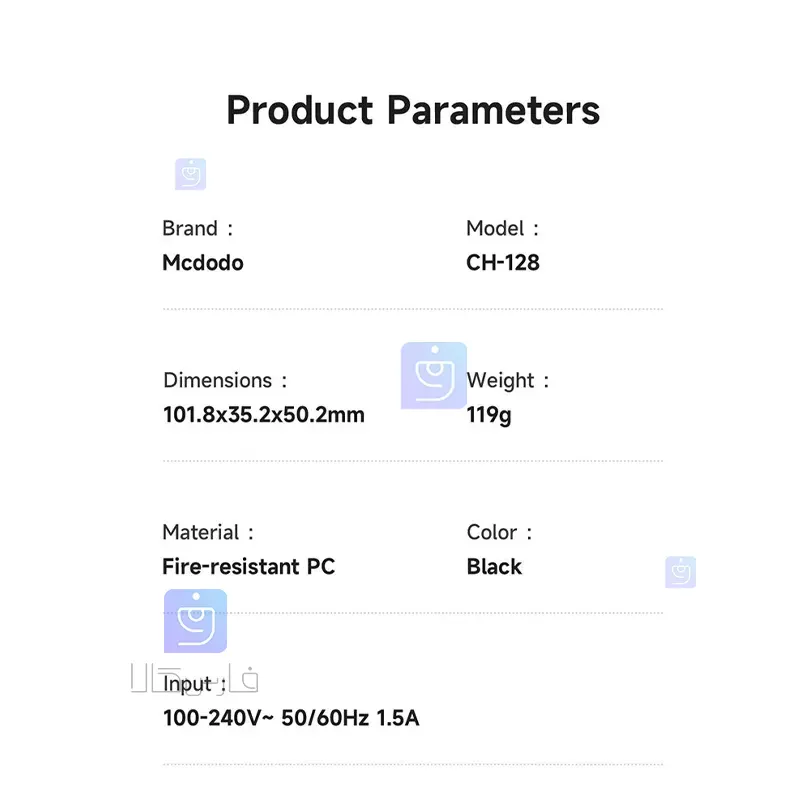This screenshot has height=800, width=800.
Task: Select the Brand label
Action: (x=197, y=229)
